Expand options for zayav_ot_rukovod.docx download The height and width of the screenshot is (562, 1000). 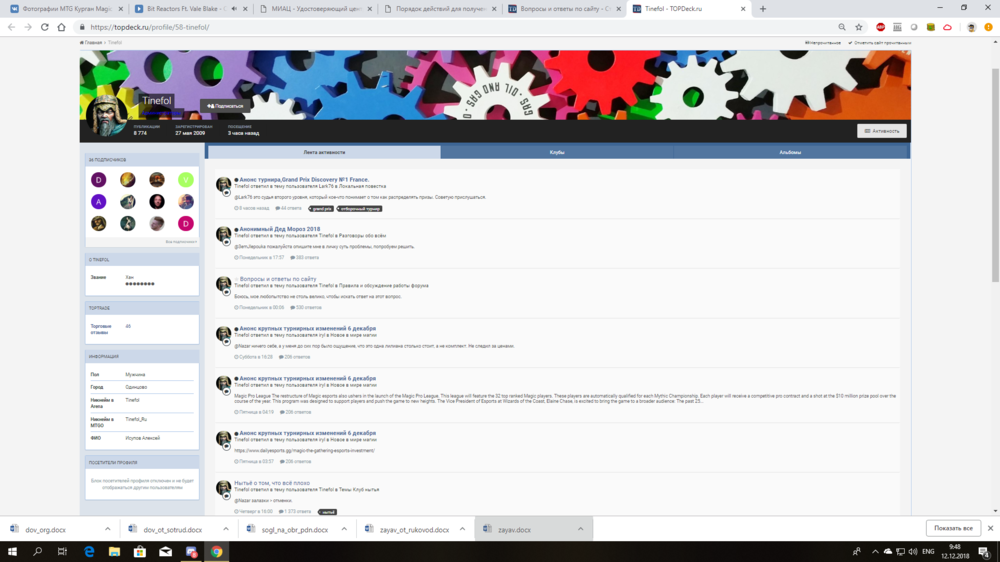[x=462, y=529]
